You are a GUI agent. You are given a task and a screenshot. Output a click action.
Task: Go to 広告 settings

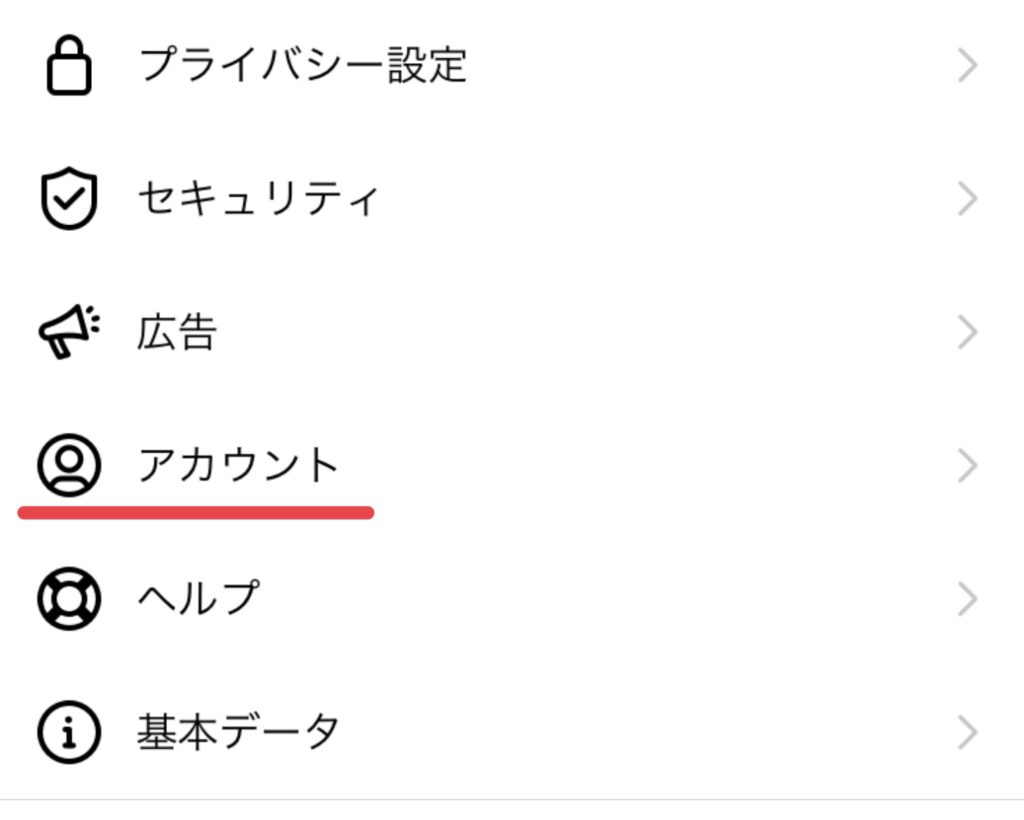point(177,332)
